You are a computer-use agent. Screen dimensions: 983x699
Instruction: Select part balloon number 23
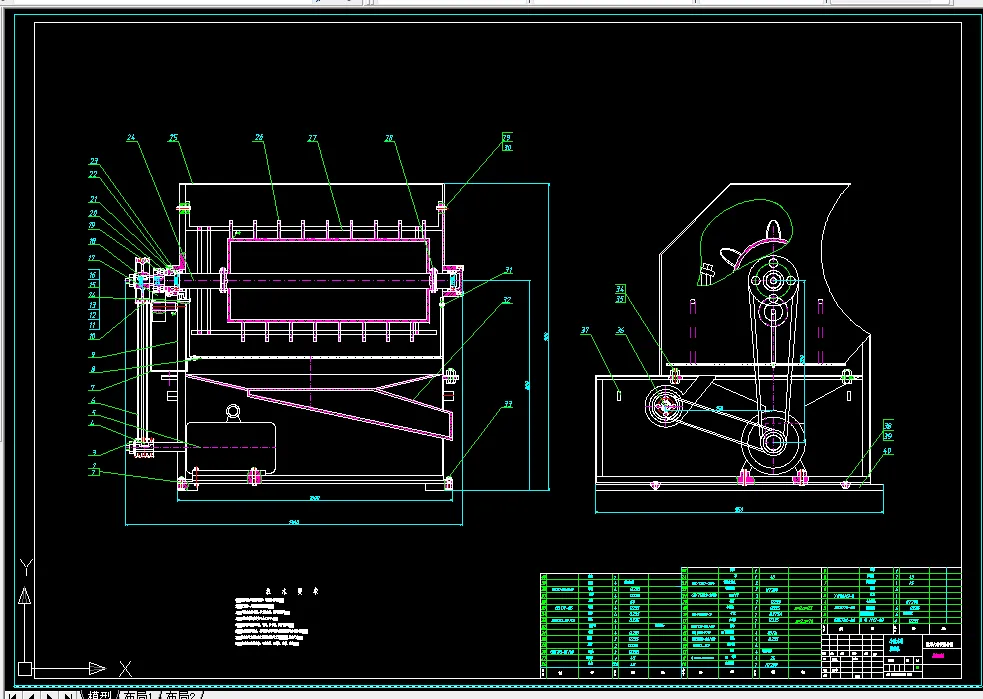coord(93,161)
